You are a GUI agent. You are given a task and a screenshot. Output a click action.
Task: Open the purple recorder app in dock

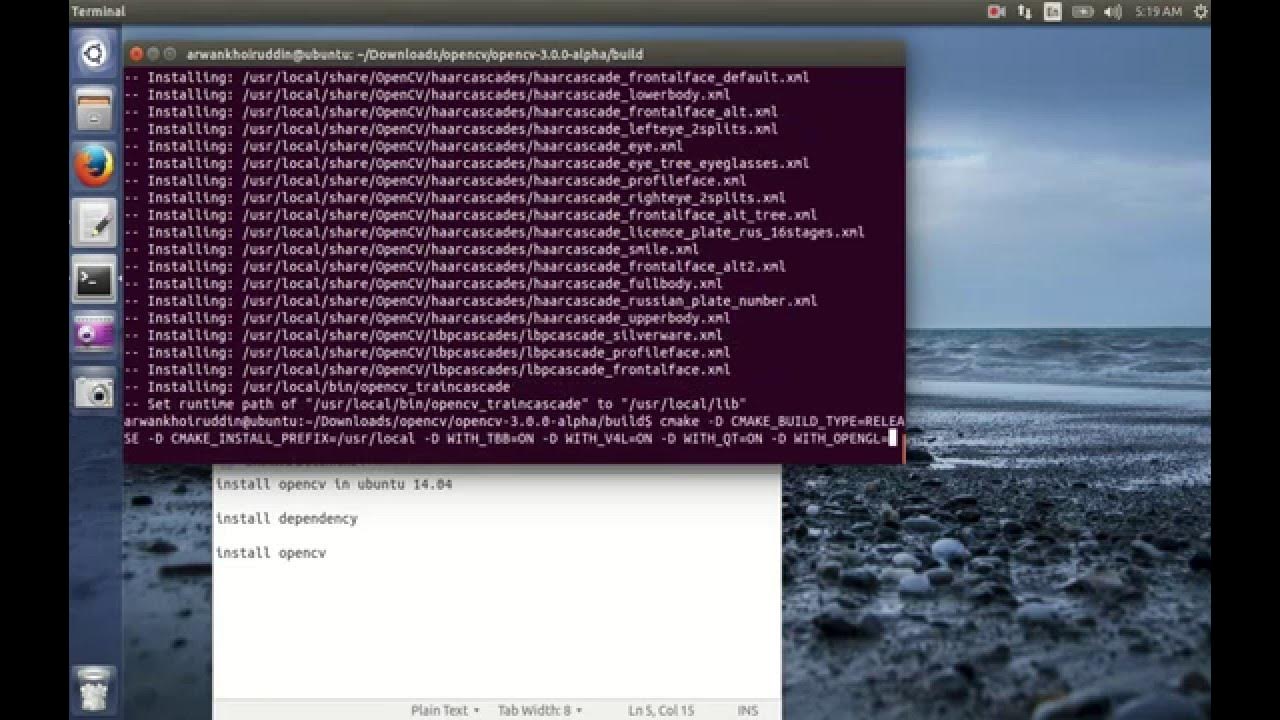click(x=95, y=334)
